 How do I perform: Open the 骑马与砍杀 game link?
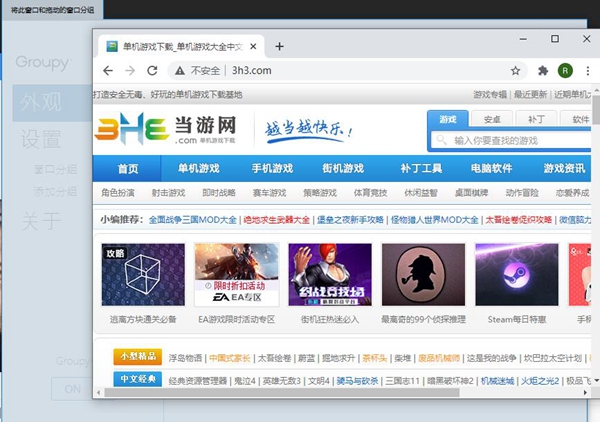coord(357,381)
